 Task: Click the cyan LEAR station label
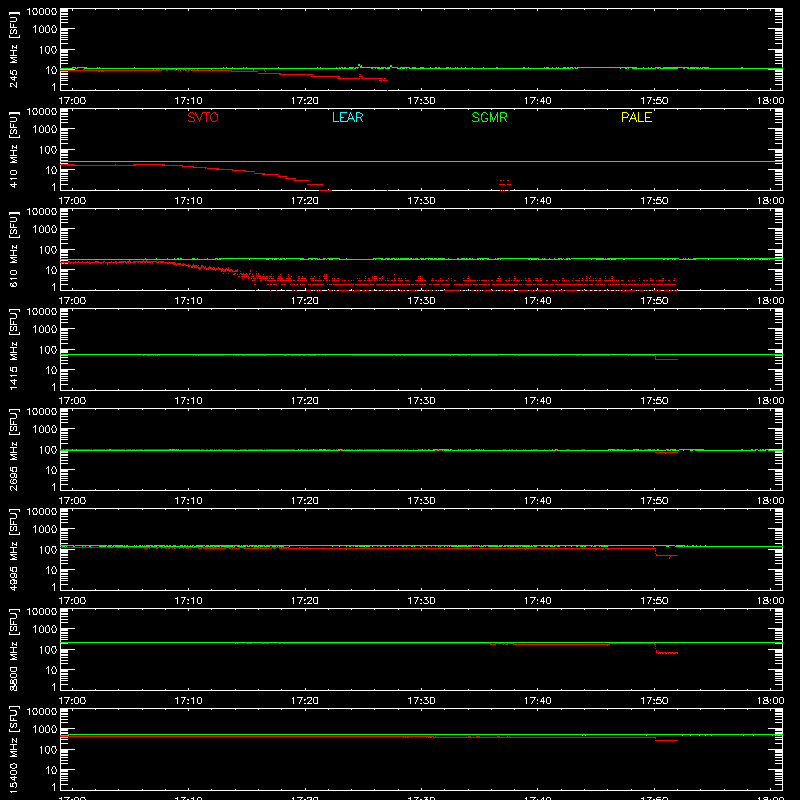(347, 117)
